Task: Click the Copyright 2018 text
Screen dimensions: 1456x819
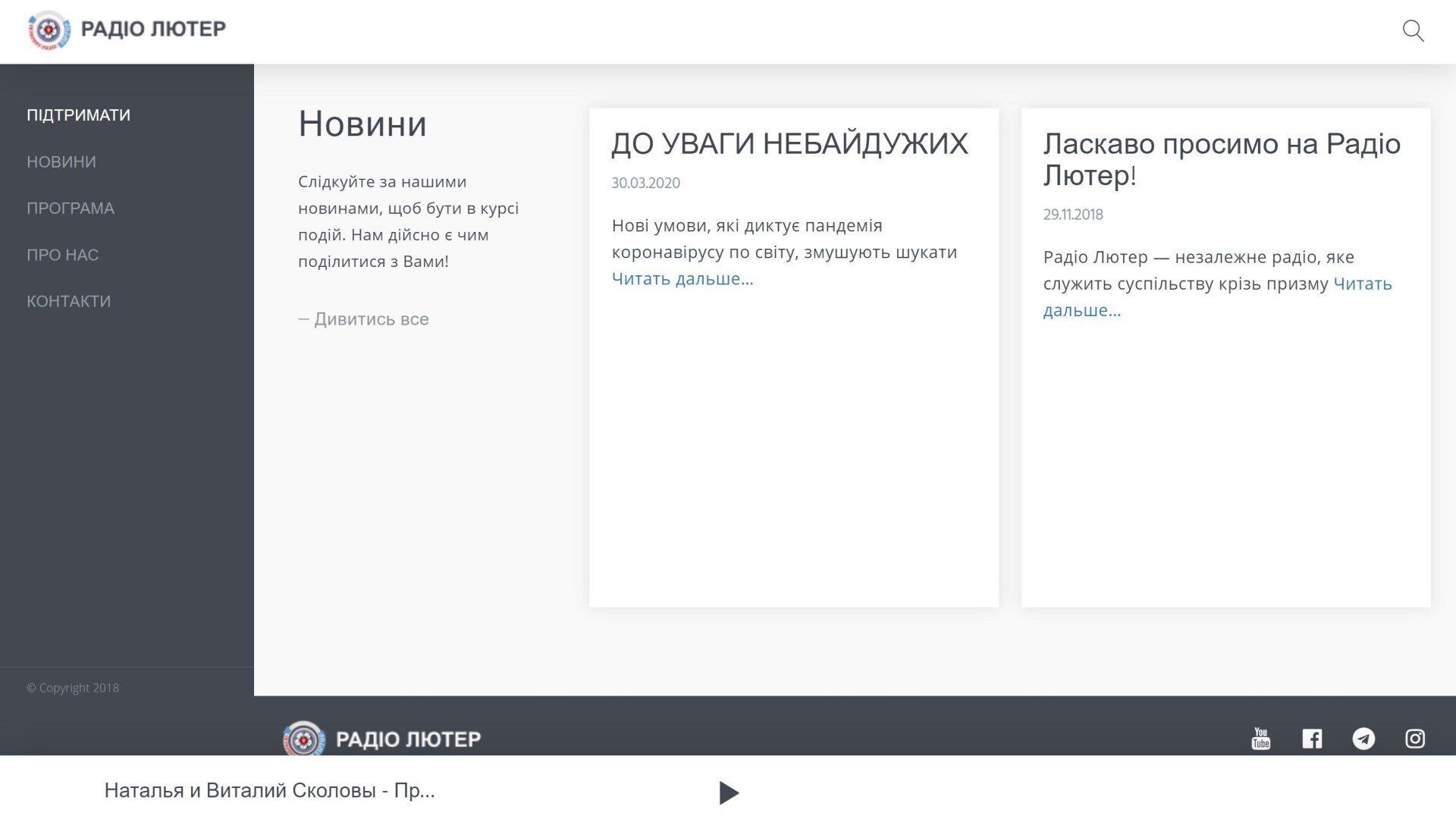Action: point(73,688)
